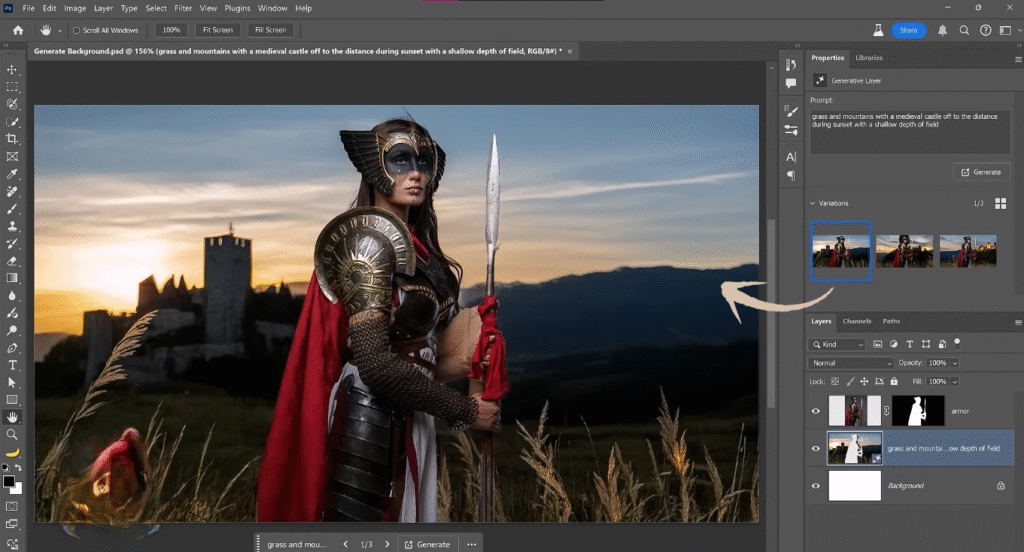Select the Horizontal Type tool
Screen dimensions: 1024x552
(12, 365)
